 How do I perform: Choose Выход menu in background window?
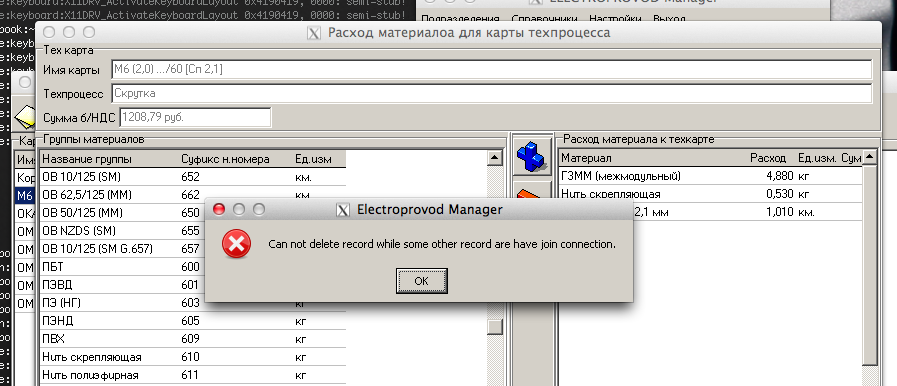(669, 18)
